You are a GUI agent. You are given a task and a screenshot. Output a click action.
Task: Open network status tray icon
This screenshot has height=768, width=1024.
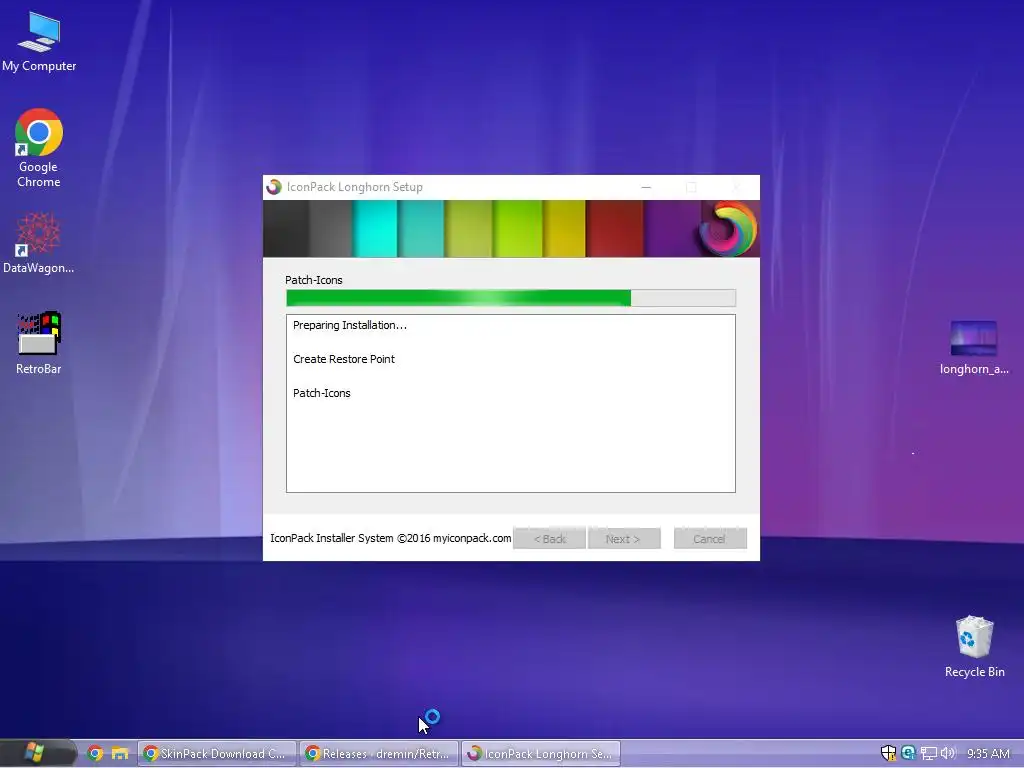click(928, 754)
